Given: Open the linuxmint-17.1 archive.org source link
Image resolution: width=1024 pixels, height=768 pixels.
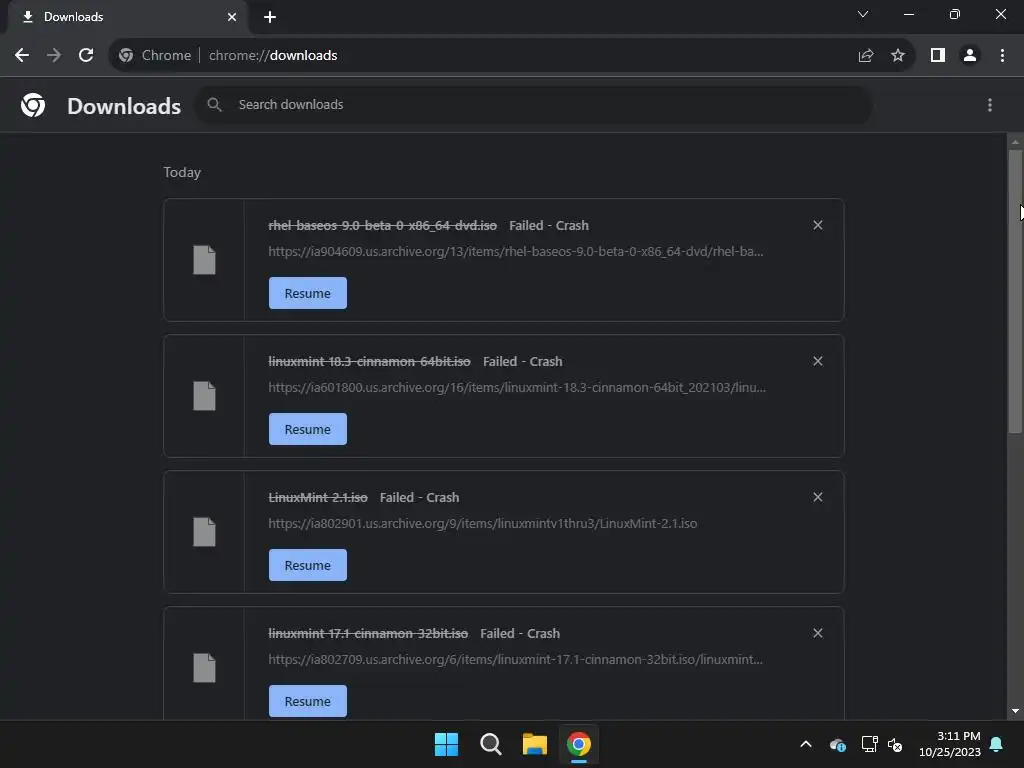Looking at the screenshot, I should 515,659.
